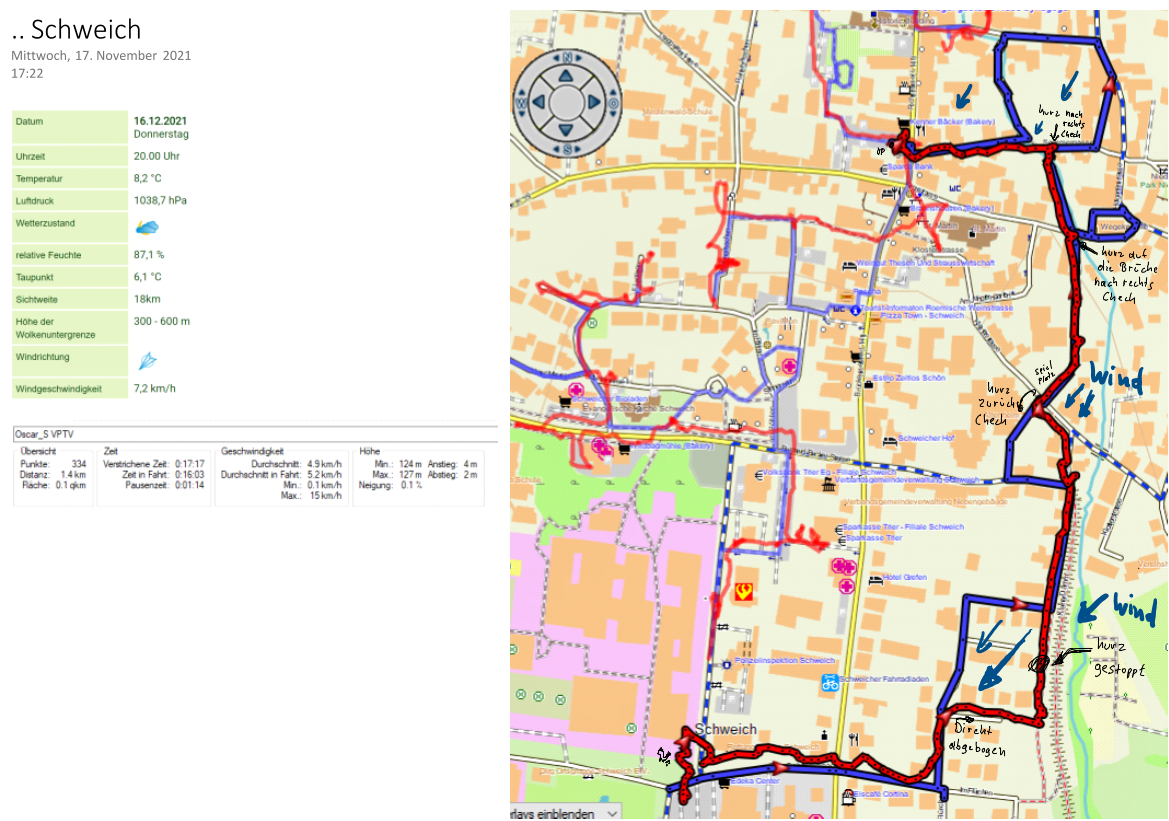1169x821 pixels.
Task: Click the fire station icon on map
Action: pyautogui.click(x=743, y=592)
